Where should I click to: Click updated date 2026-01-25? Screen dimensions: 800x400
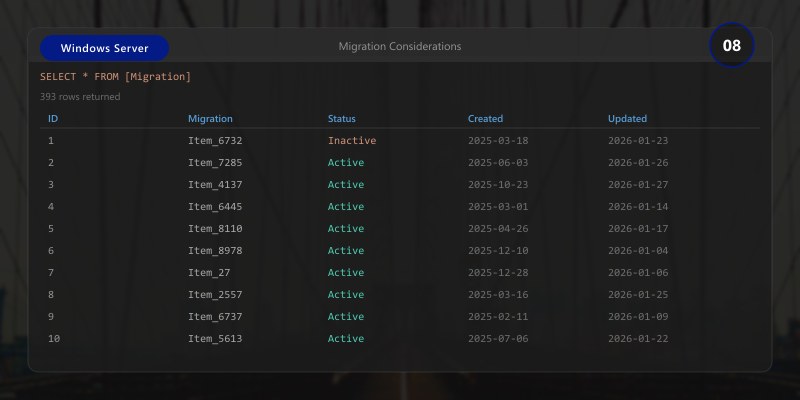(638, 294)
